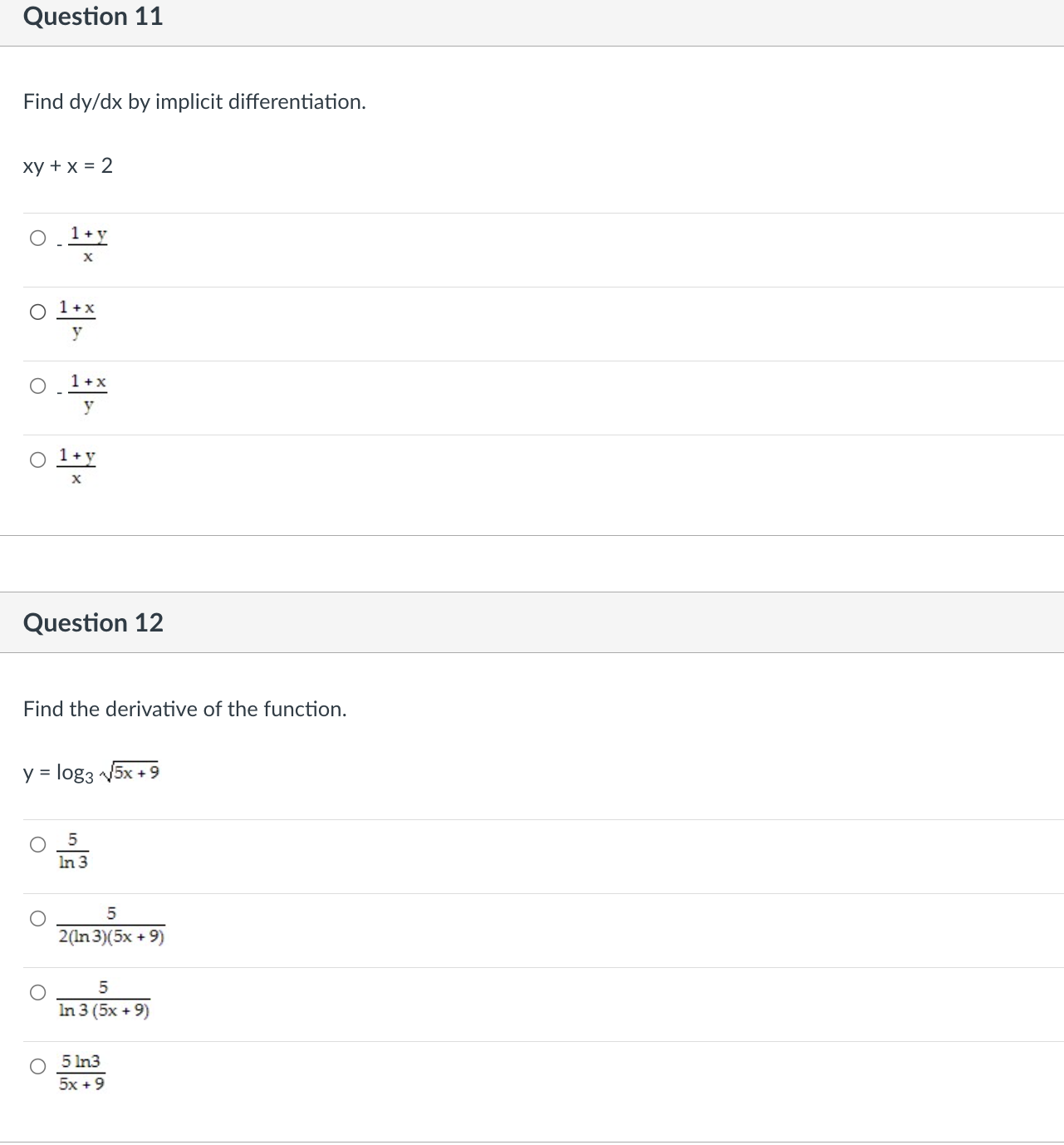1064x1145 pixels.
Task: Click the text Find dy/dx by implicit differentiation
Action: click(x=194, y=102)
